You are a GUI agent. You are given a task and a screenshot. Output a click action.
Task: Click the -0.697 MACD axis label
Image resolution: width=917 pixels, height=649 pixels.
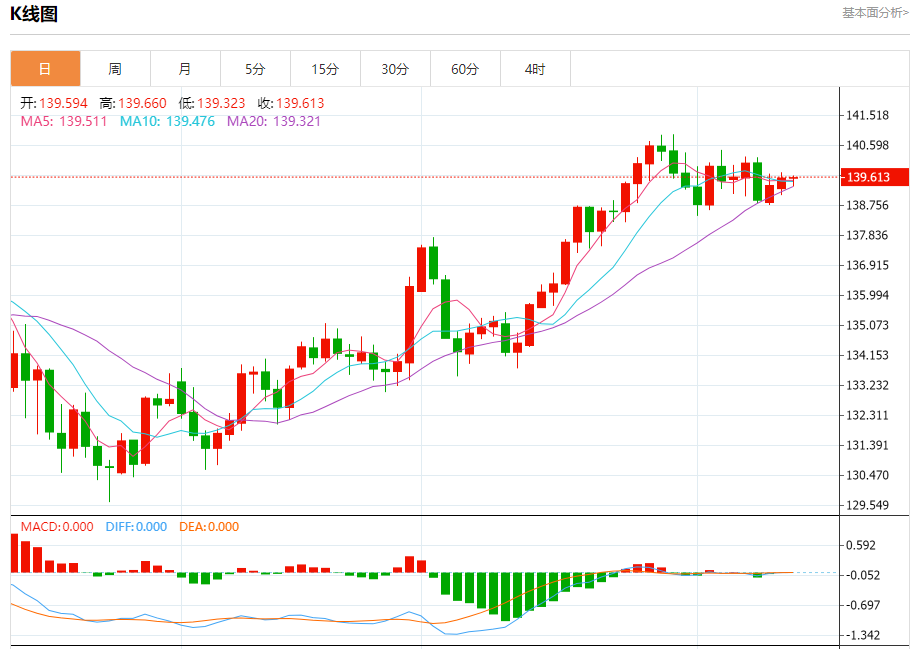[863, 605]
